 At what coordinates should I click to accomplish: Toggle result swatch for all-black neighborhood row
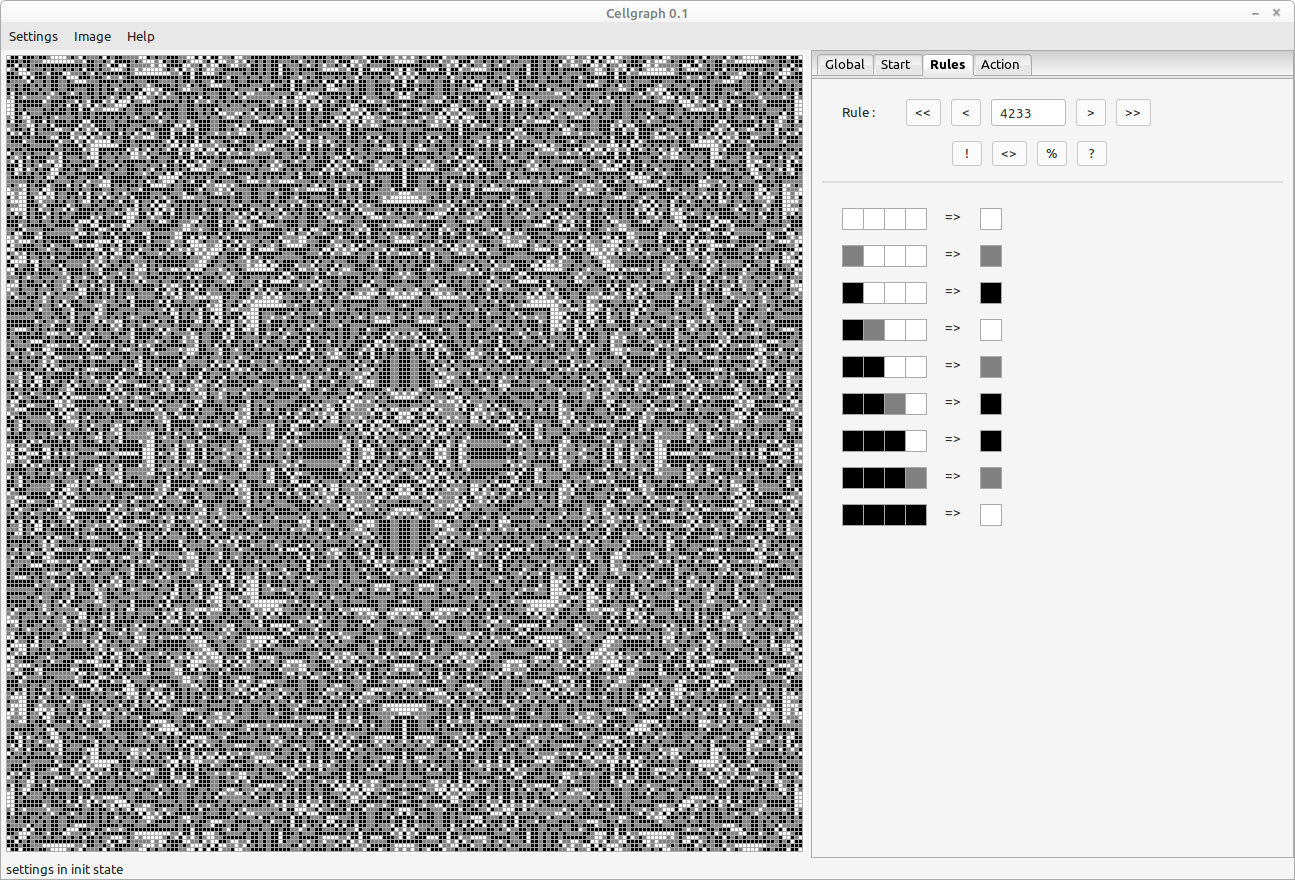[991, 515]
